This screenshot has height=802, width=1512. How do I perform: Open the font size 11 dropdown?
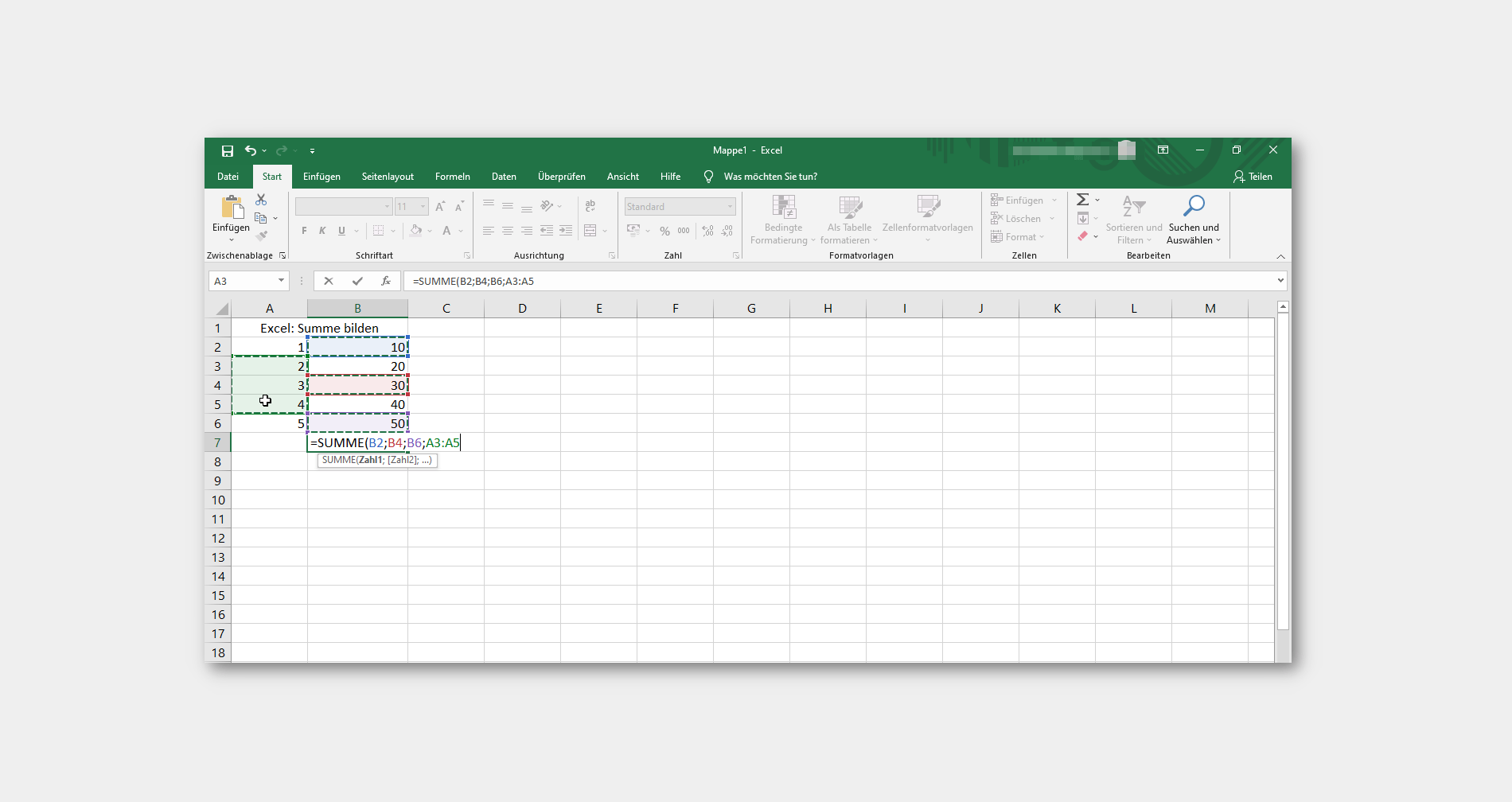tap(423, 207)
